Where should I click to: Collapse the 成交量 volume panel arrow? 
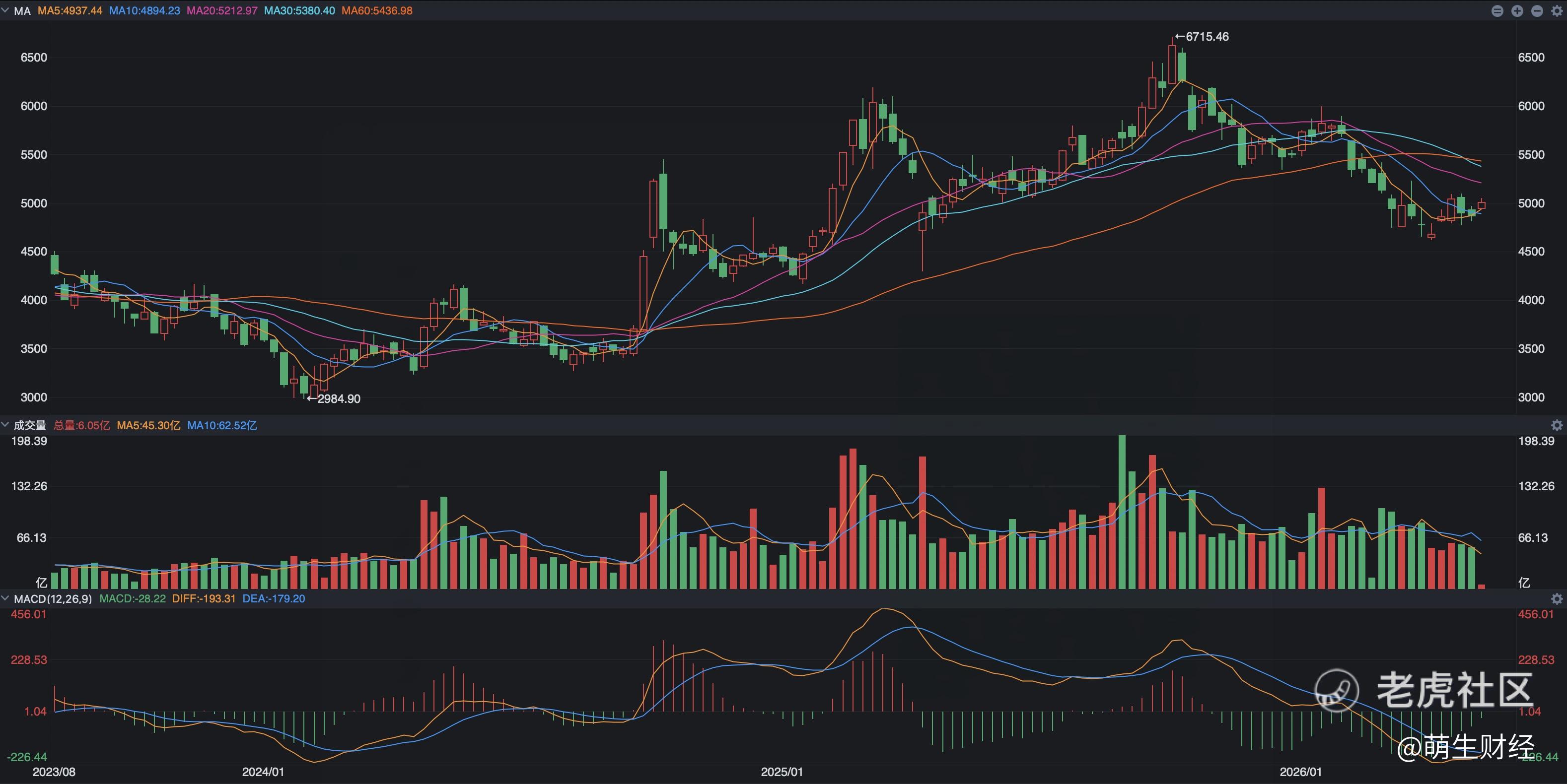tap(5, 425)
